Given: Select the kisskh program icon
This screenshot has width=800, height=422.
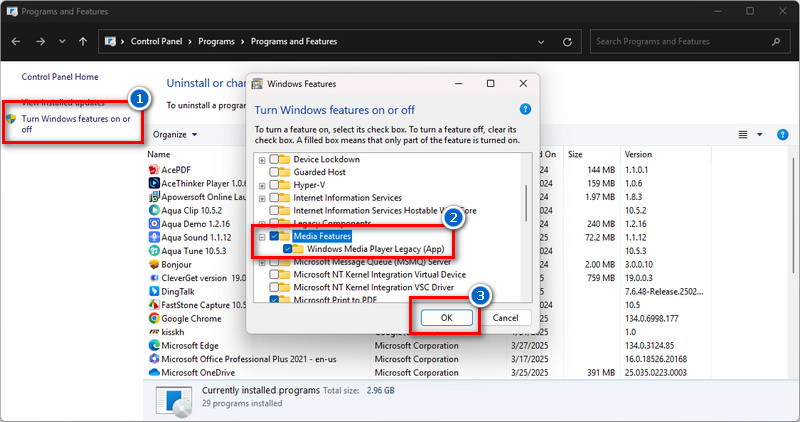Looking at the screenshot, I should 154,332.
